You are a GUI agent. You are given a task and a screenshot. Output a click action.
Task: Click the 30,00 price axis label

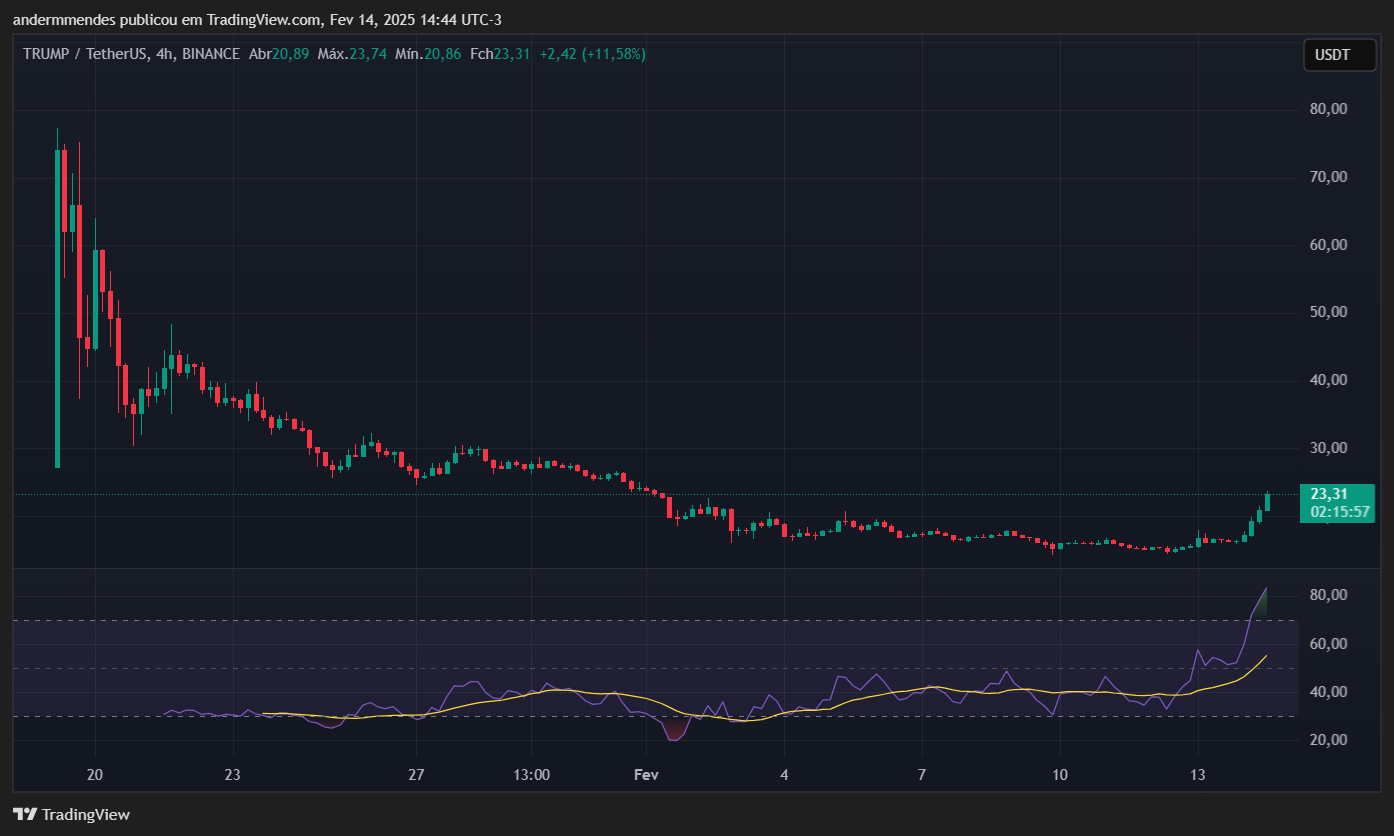pyautogui.click(x=1329, y=448)
